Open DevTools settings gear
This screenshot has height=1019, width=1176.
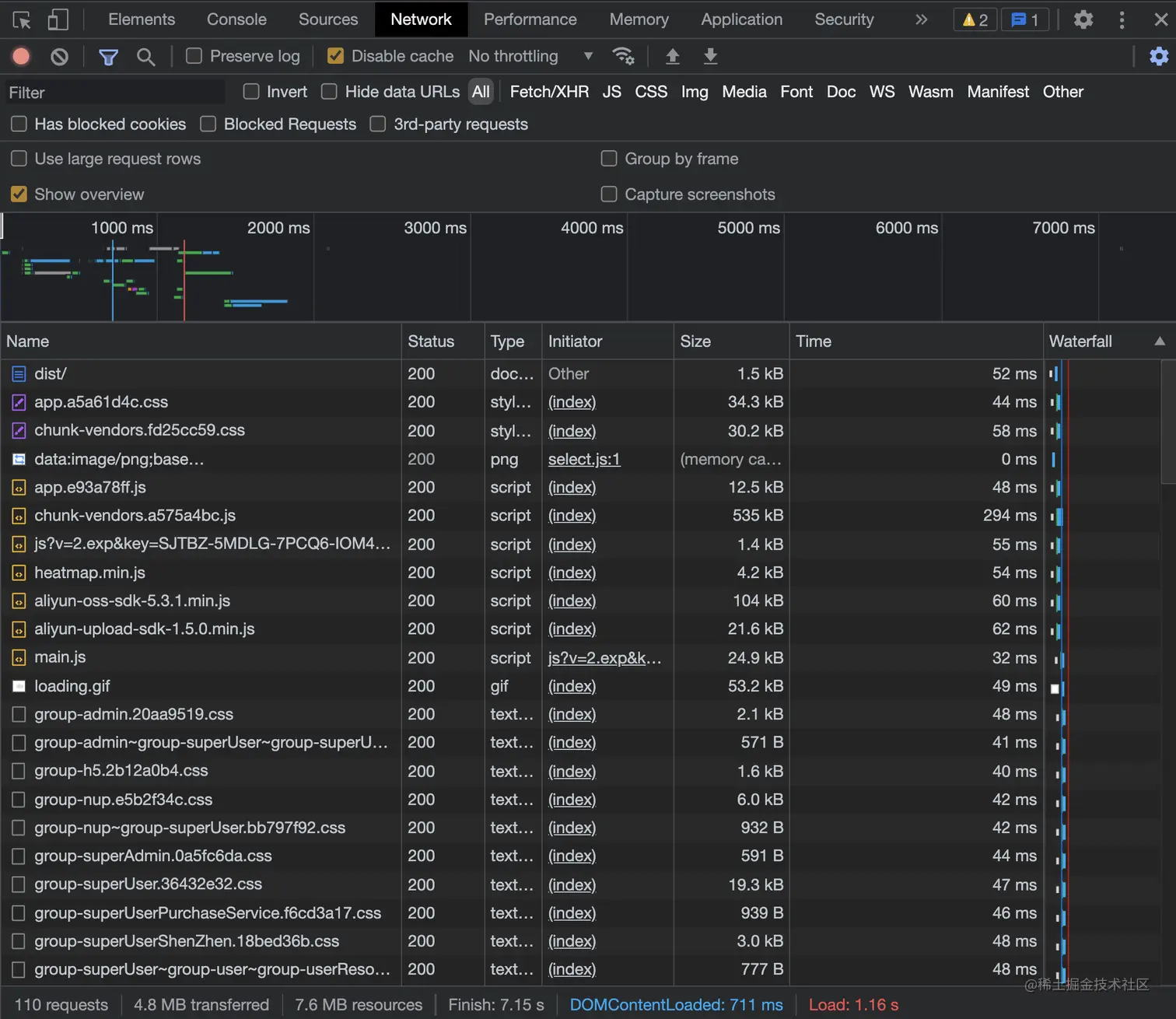click(1083, 19)
